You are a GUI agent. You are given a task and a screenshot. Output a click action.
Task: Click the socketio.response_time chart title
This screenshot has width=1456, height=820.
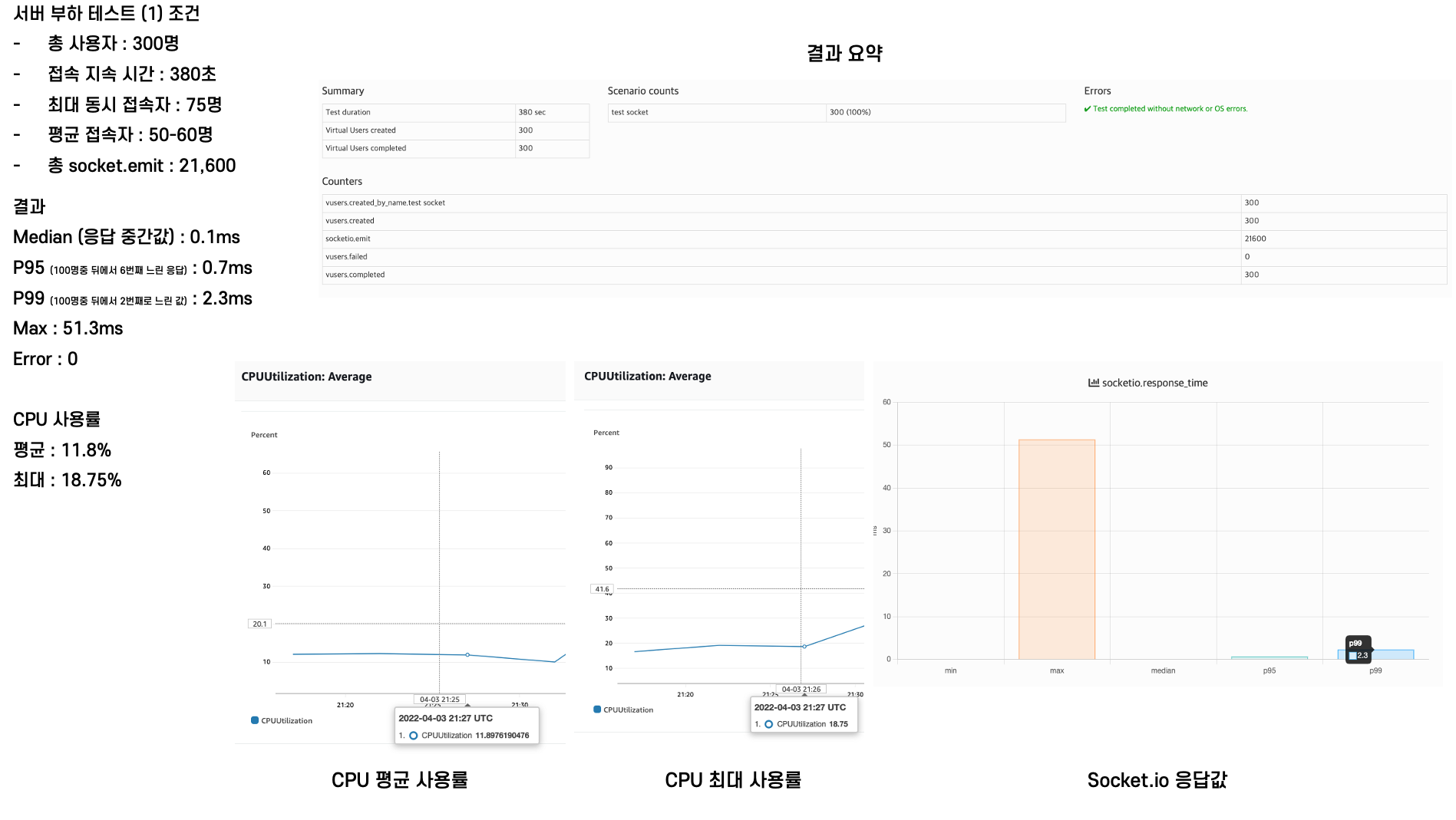(x=1154, y=383)
